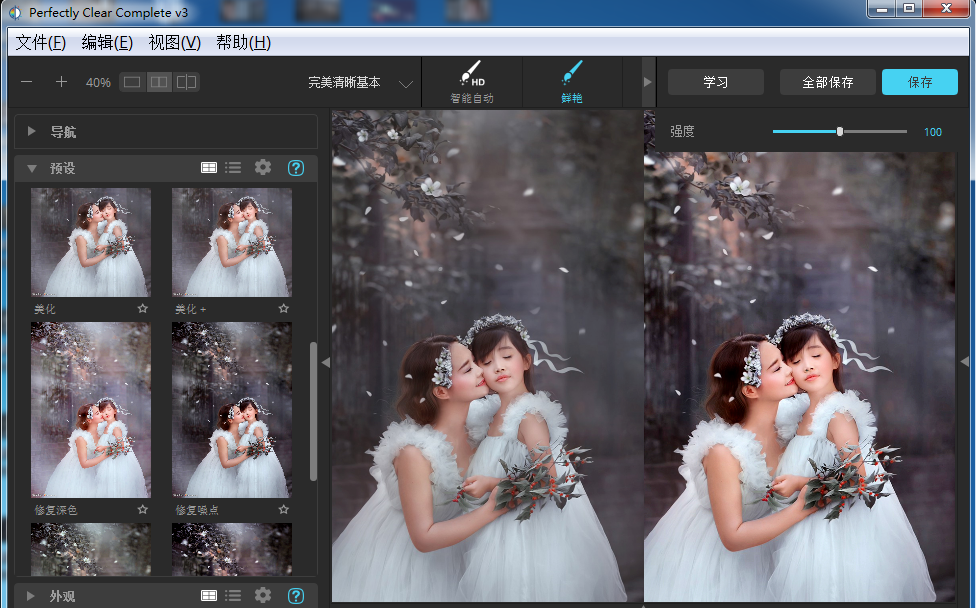Switch 预设 panel to list view
Image resolution: width=976 pixels, height=608 pixels.
click(233, 167)
